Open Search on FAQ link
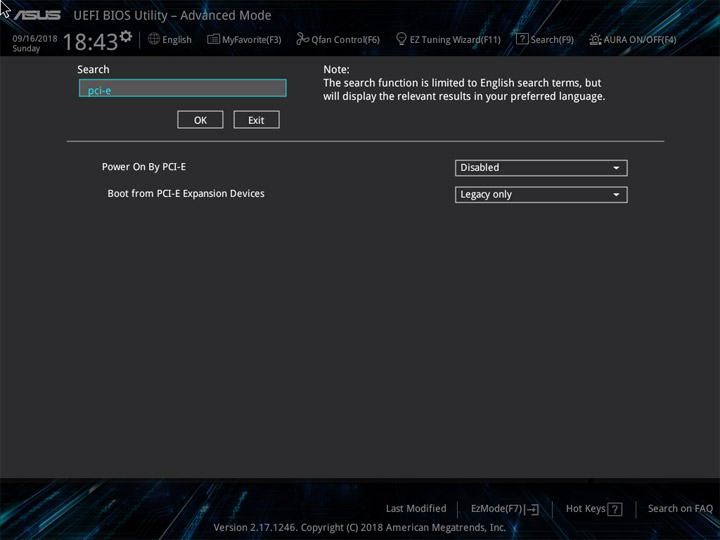This screenshot has width=720, height=540. [x=680, y=508]
